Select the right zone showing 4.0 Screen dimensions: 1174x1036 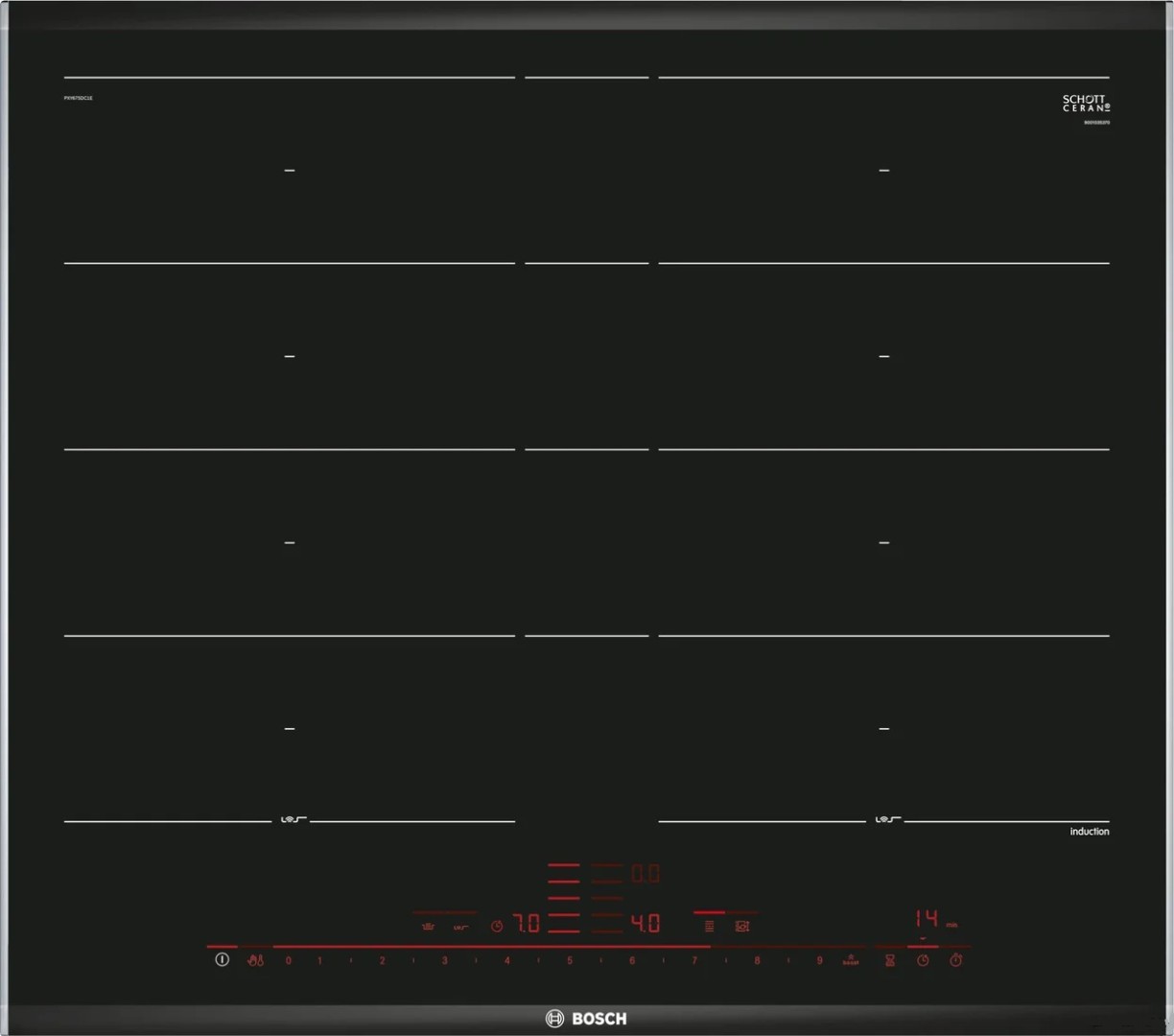pyautogui.click(x=645, y=924)
